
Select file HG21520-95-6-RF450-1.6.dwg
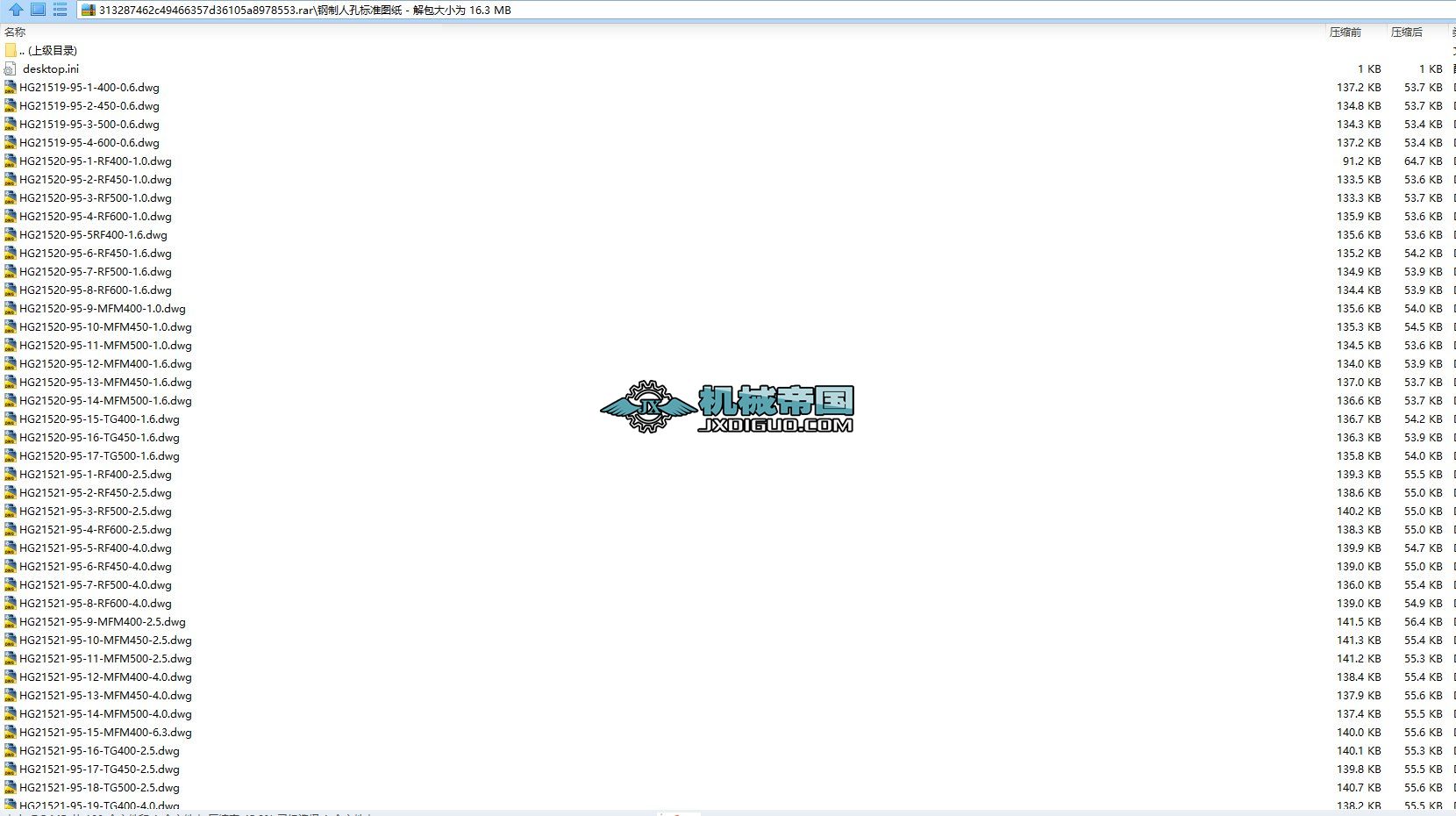[96, 253]
